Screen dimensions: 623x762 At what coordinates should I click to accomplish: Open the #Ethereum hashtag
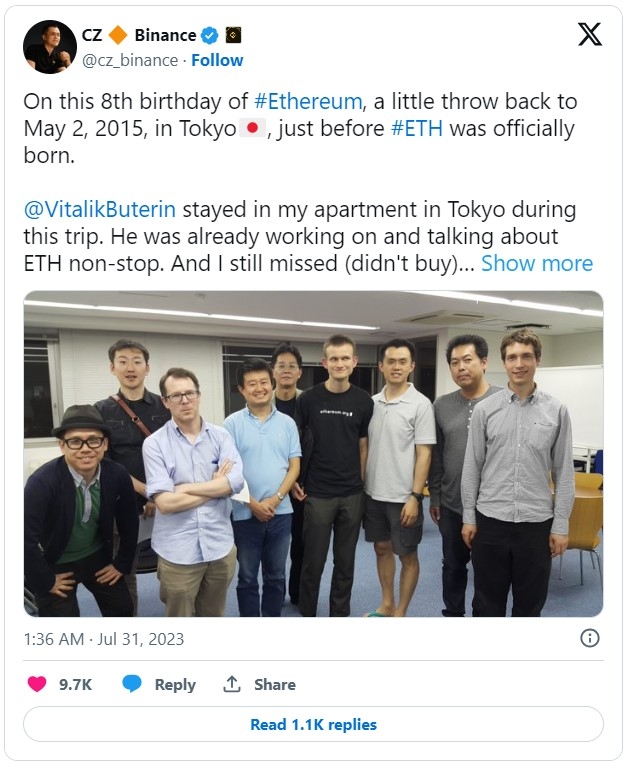pos(308,102)
